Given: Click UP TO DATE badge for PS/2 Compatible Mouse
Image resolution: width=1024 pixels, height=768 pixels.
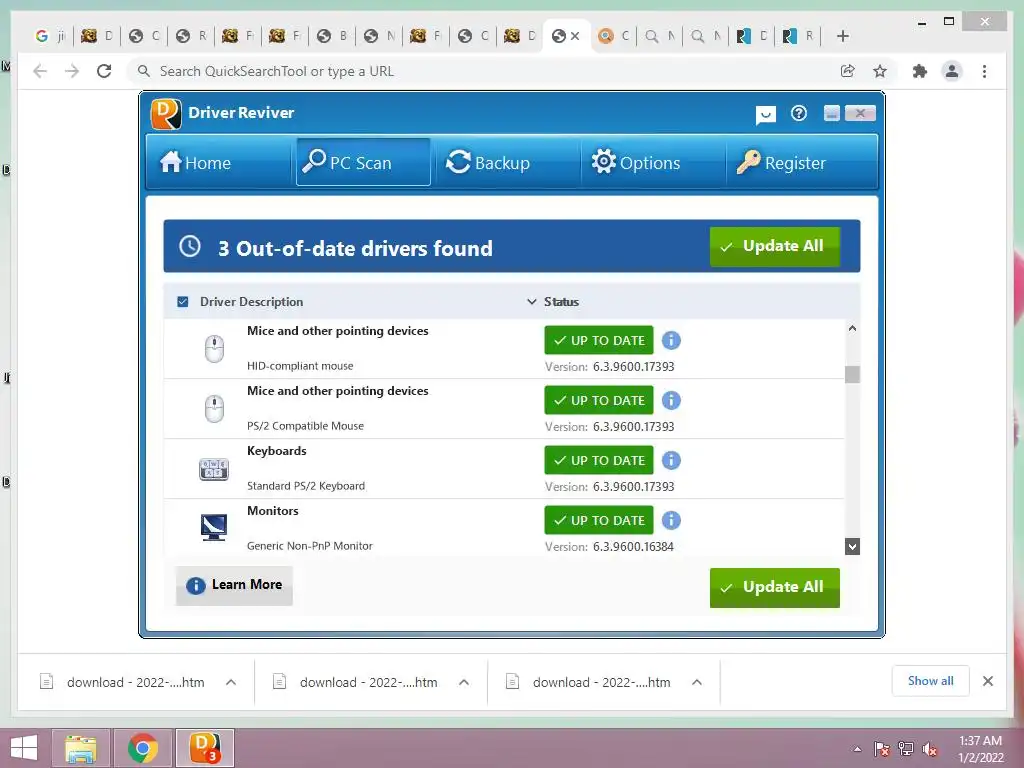Looking at the screenshot, I should 599,400.
